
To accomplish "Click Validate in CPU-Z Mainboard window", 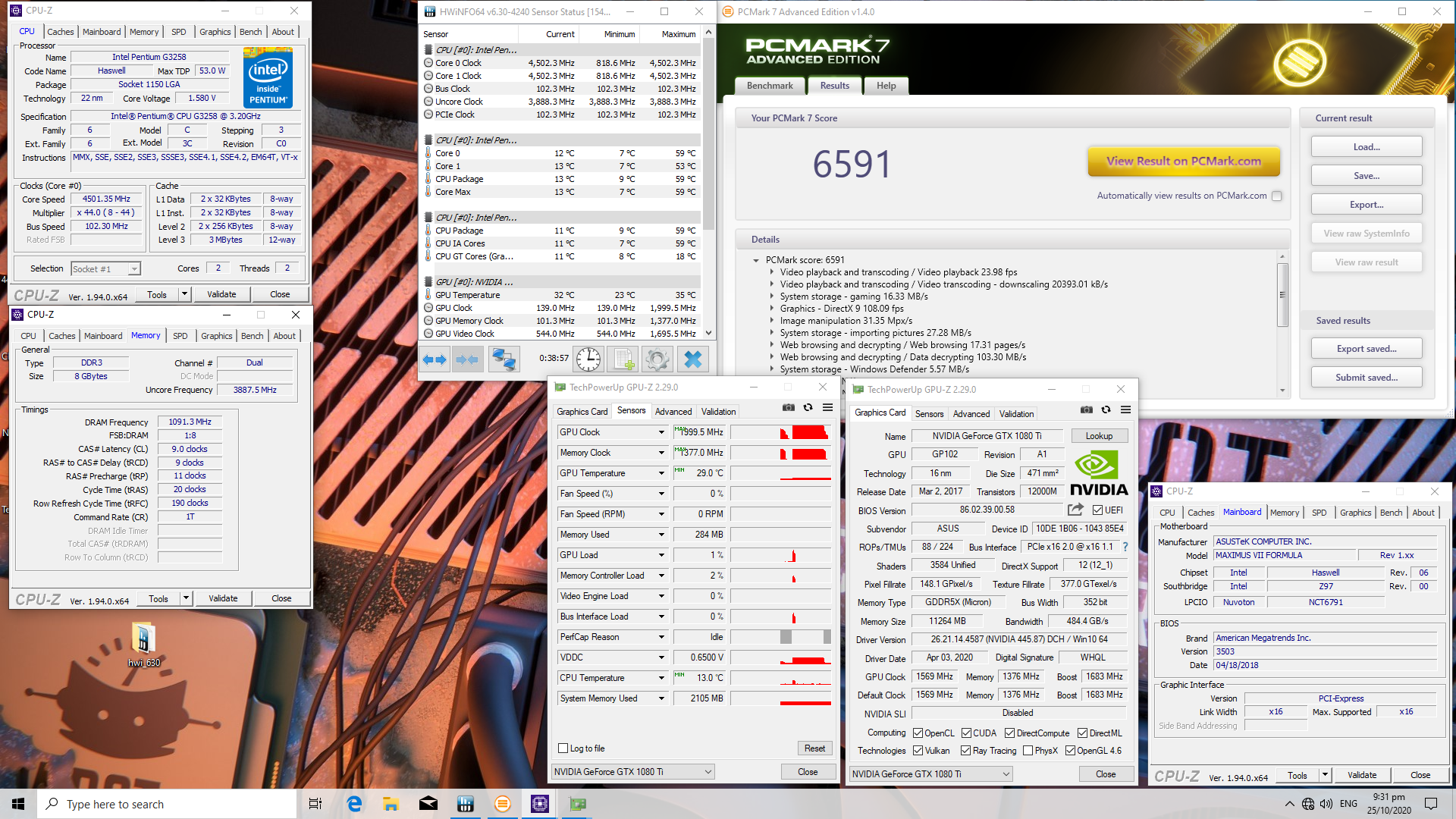I will click(1362, 775).
